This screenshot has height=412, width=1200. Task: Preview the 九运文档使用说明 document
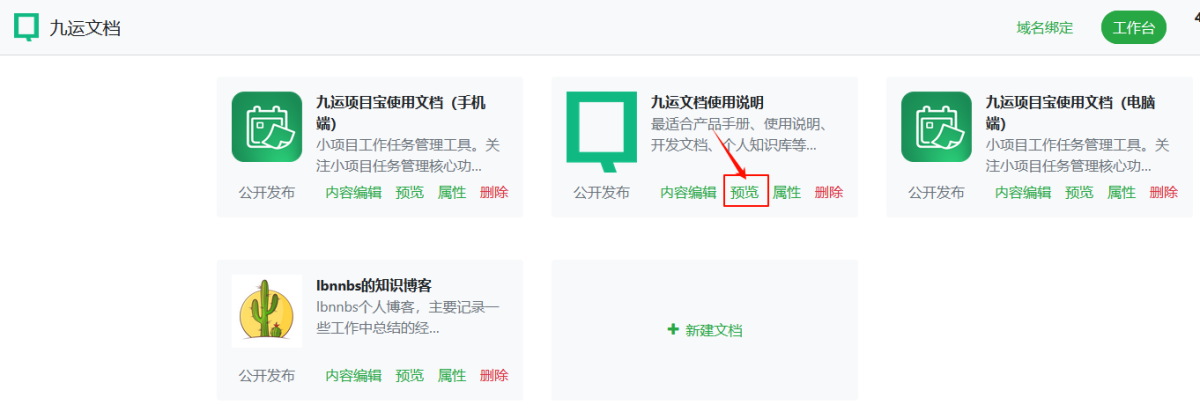745,193
